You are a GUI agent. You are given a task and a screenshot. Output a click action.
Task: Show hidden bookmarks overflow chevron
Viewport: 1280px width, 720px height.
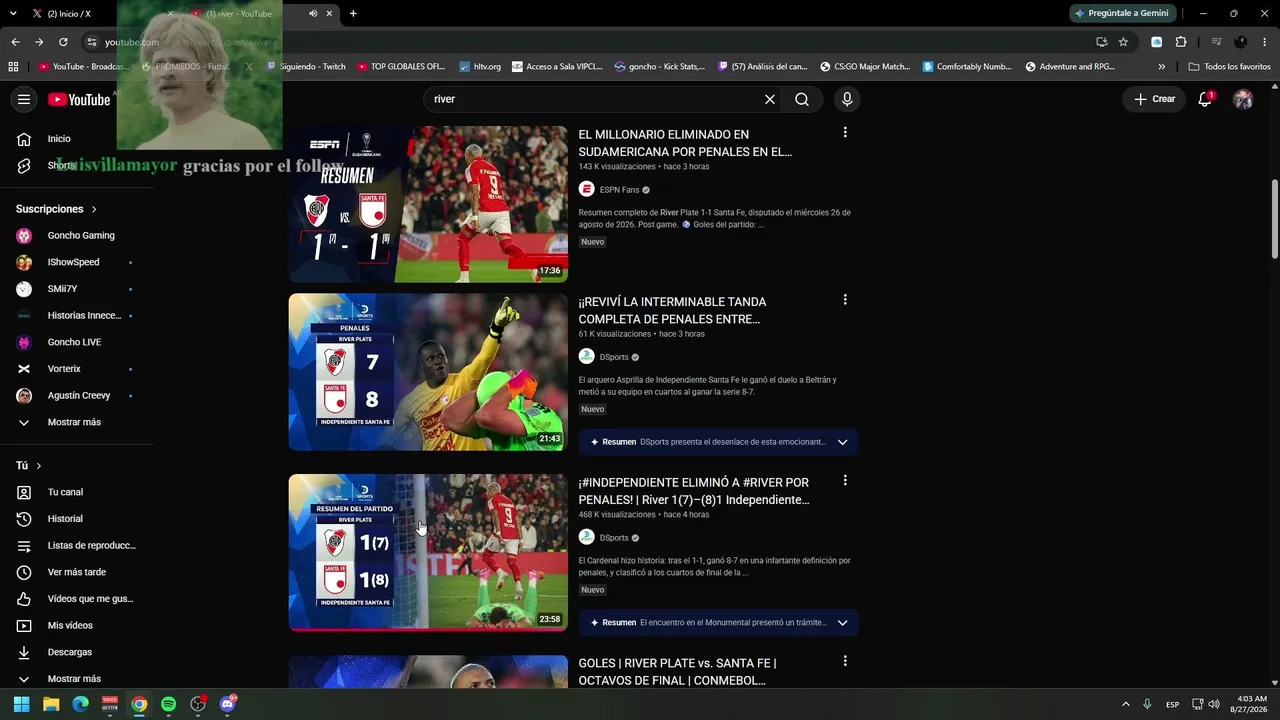tap(1161, 67)
